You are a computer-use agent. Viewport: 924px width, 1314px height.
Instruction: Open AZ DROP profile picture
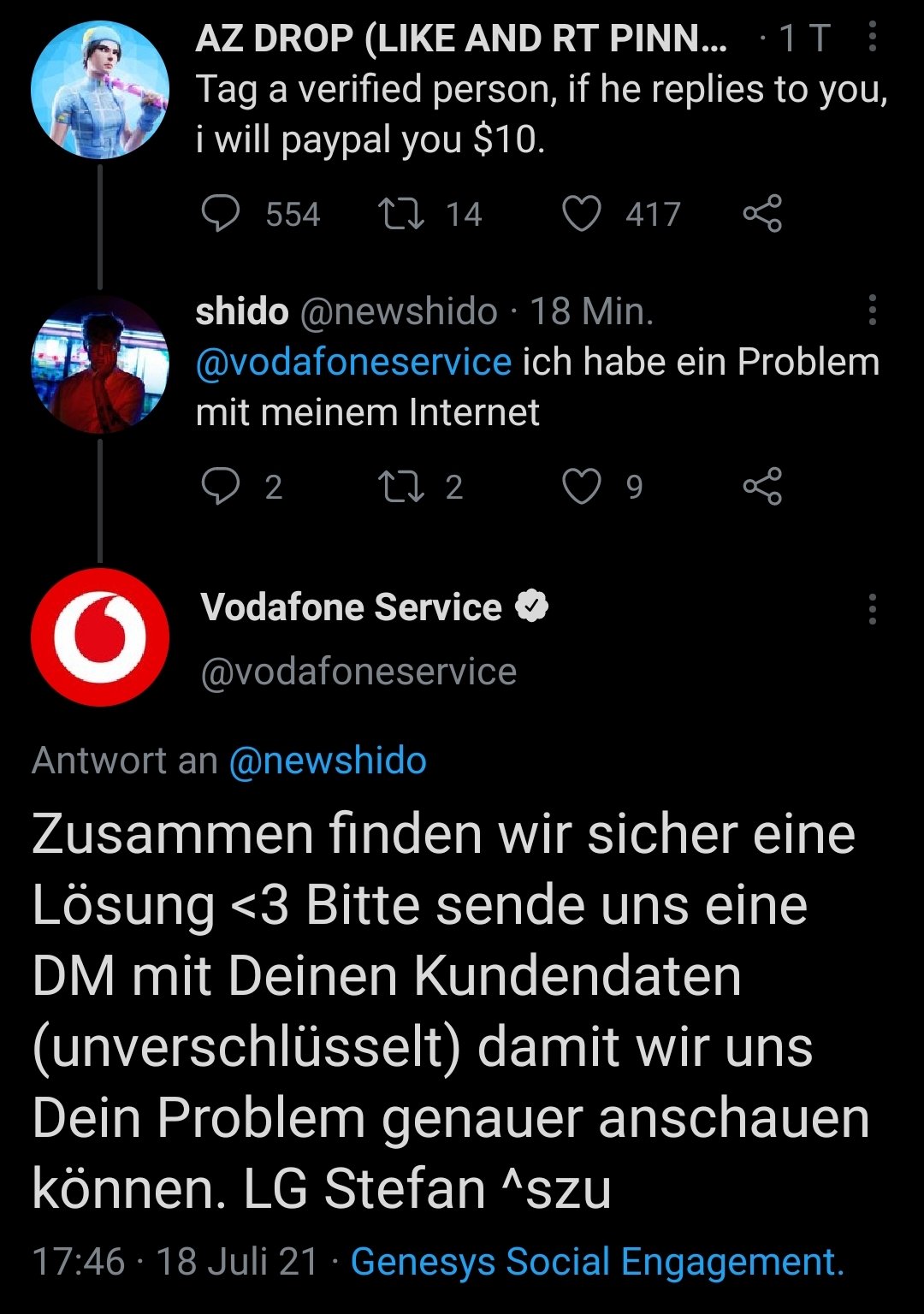click(100, 91)
